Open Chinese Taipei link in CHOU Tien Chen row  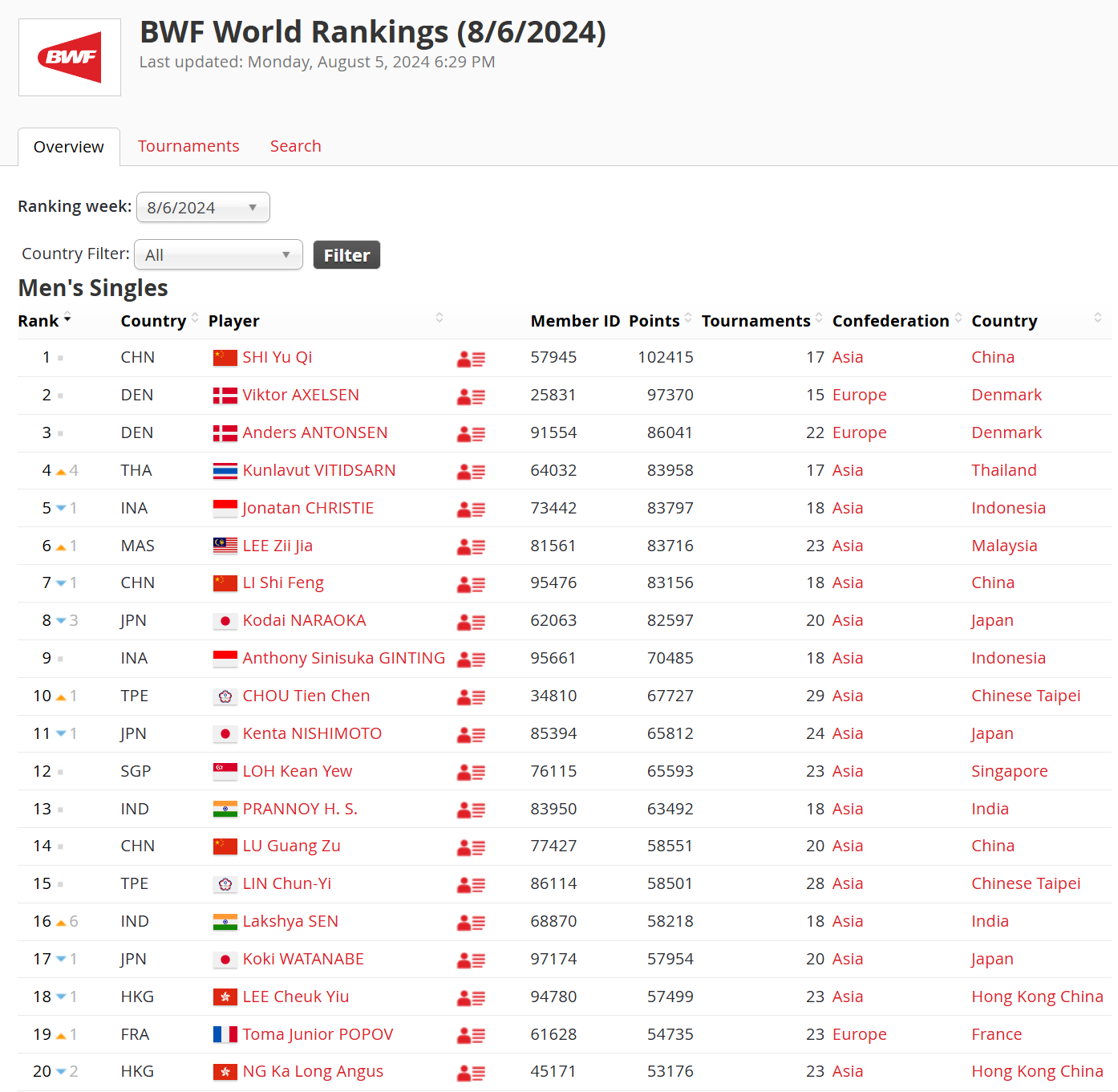point(1026,696)
